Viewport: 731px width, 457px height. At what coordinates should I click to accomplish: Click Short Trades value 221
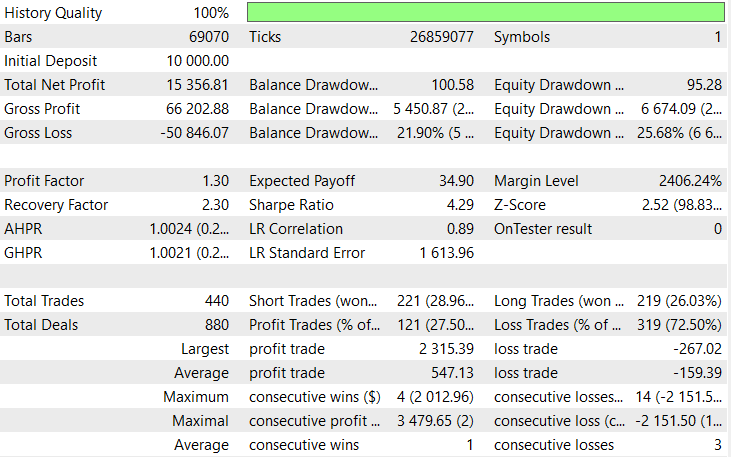435,301
